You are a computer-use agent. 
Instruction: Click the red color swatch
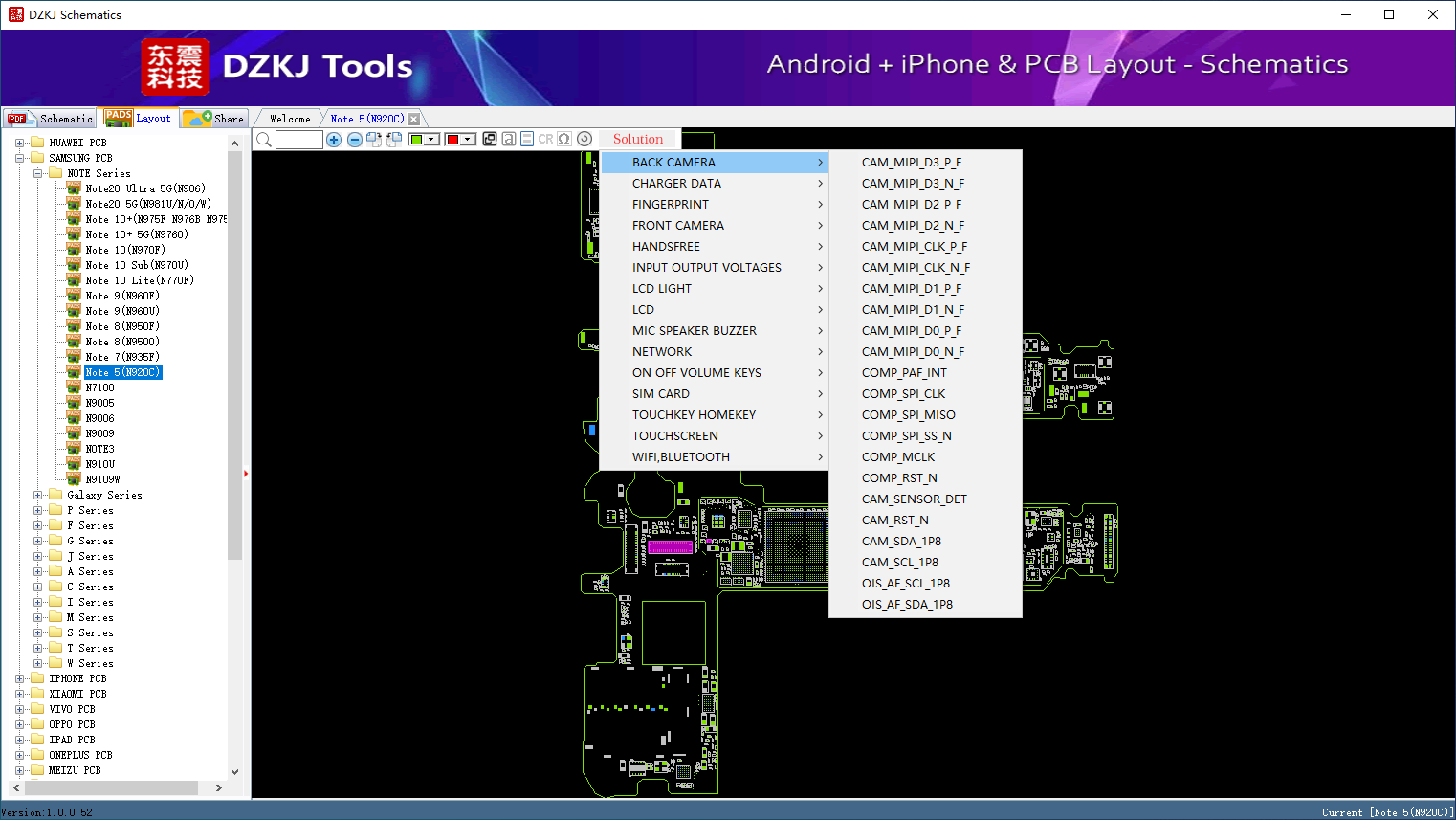pyautogui.click(x=452, y=140)
